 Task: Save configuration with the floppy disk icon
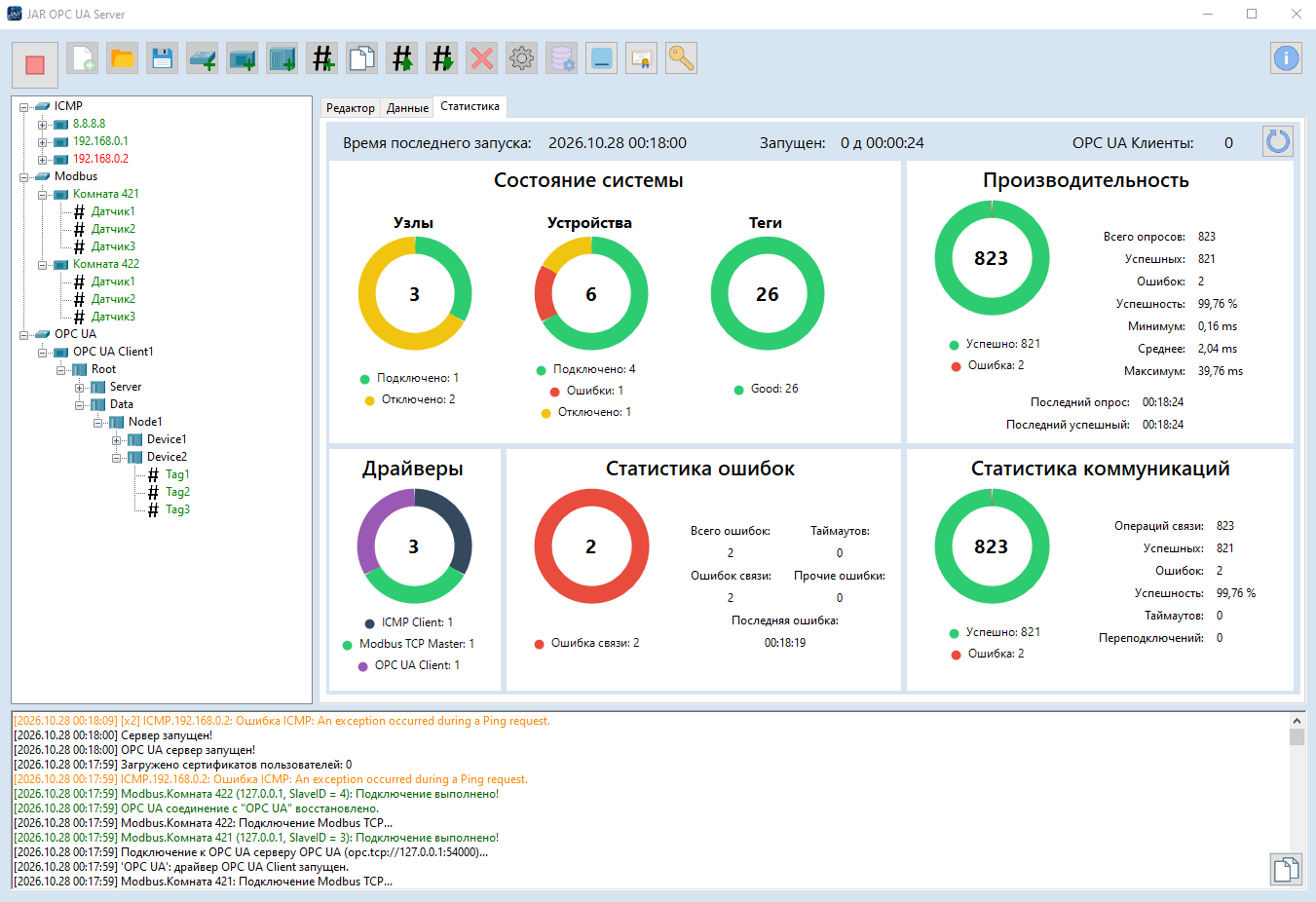click(x=163, y=58)
